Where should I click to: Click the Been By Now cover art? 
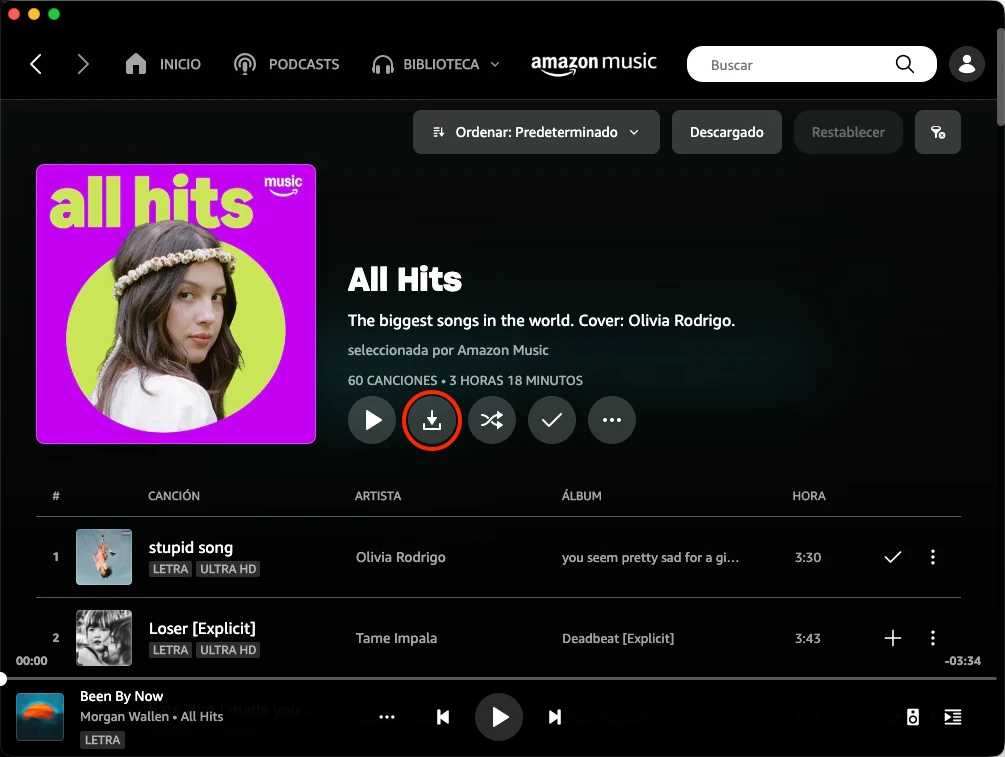[40, 717]
